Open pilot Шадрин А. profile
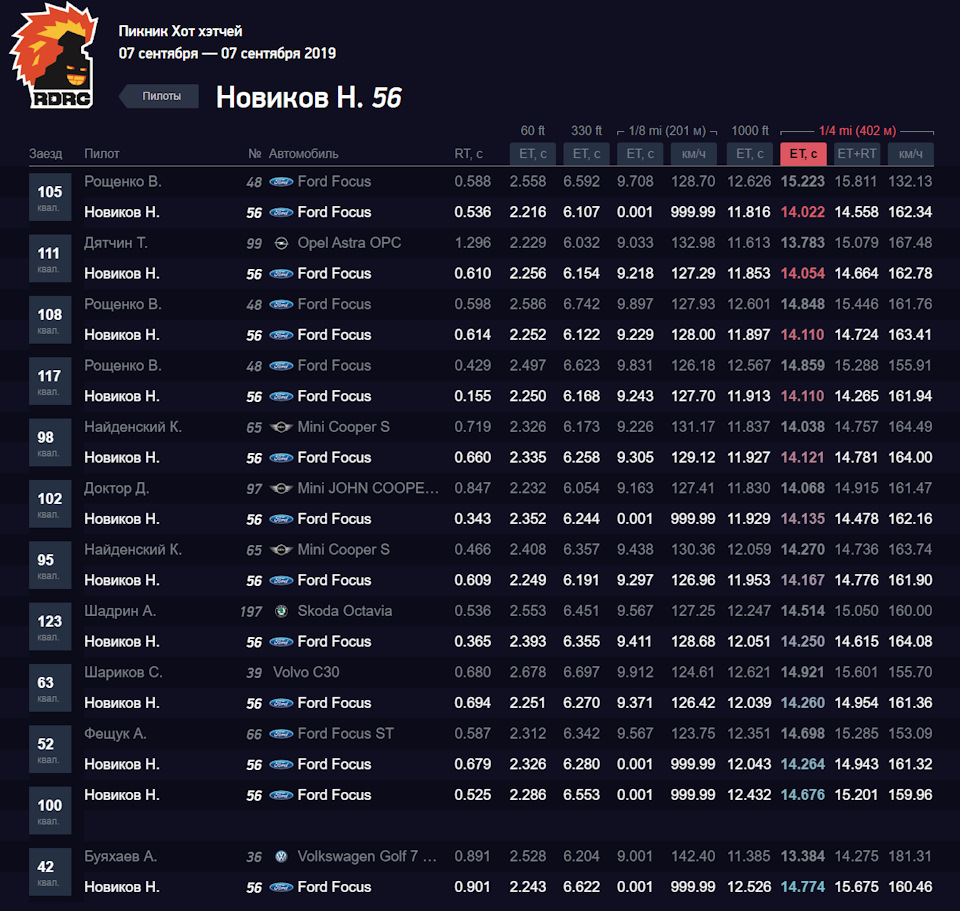Viewport: 960px width, 911px height. click(x=120, y=610)
